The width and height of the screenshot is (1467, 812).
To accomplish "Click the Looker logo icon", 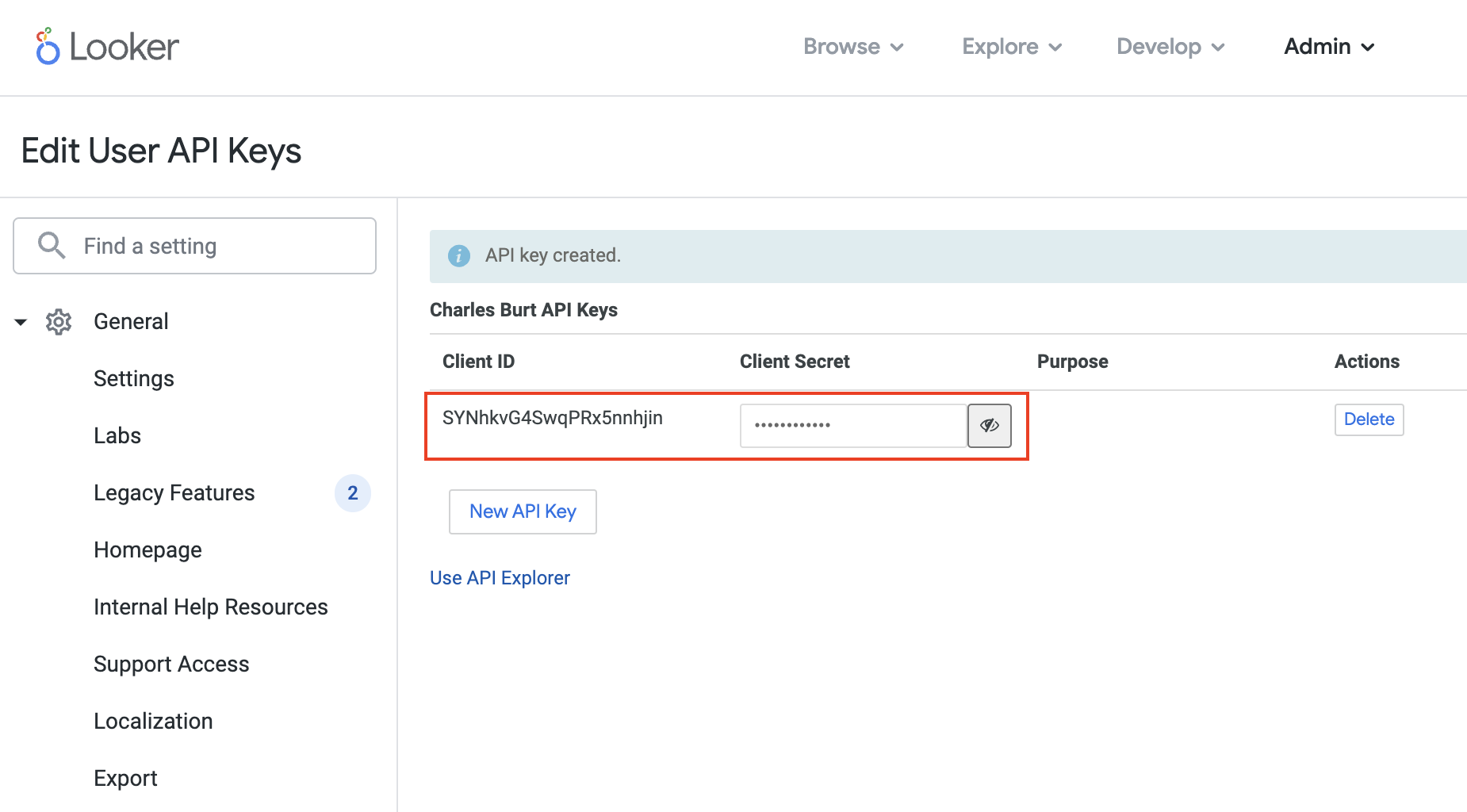I will point(48,47).
